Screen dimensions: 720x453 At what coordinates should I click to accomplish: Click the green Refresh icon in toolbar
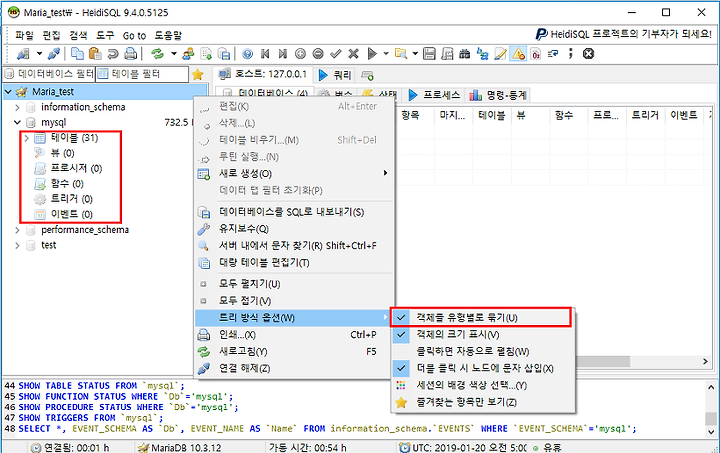coord(158,54)
